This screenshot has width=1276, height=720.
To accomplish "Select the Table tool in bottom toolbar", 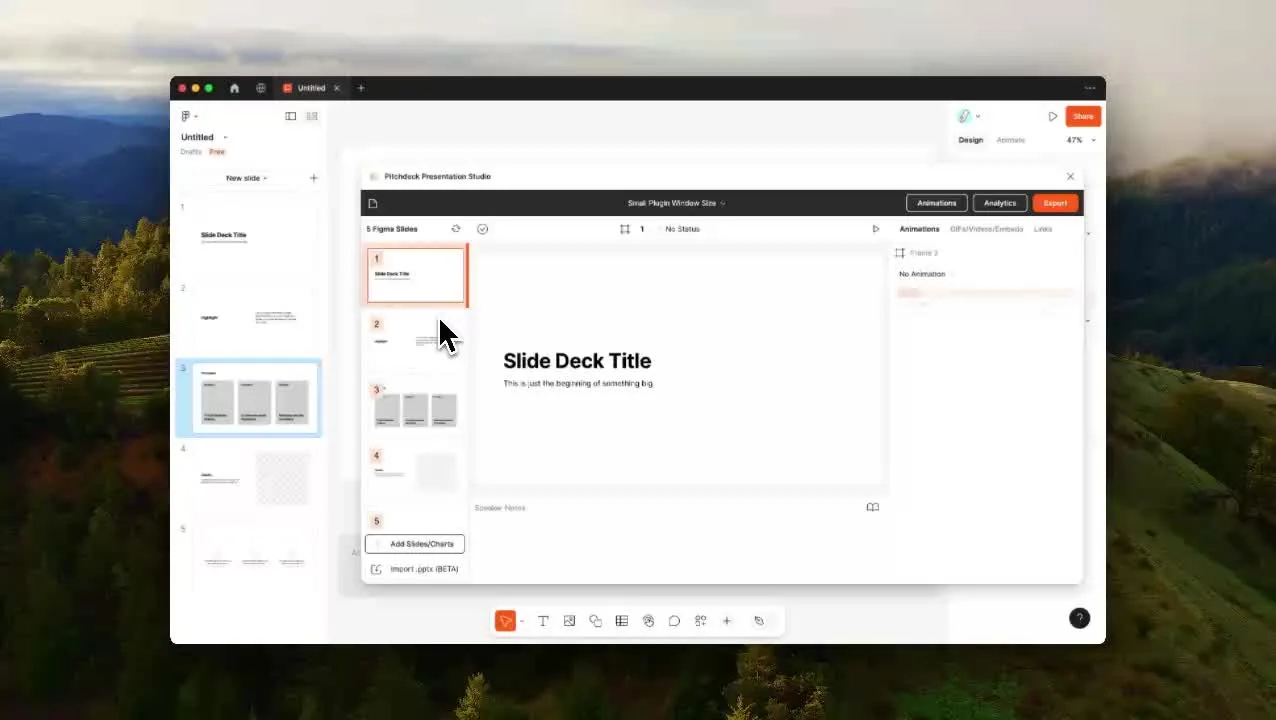I will (622, 621).
